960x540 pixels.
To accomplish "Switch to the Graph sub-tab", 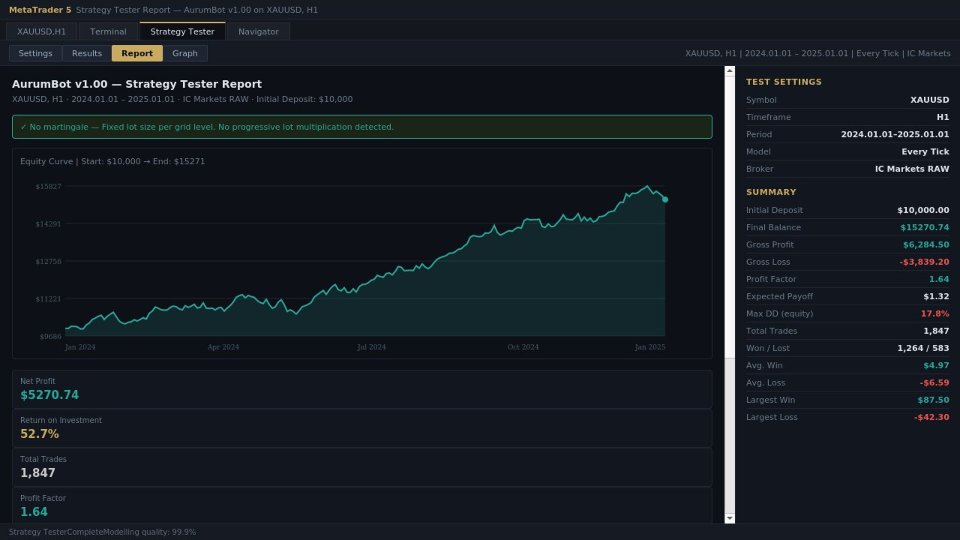I will (x=185, y=53).
